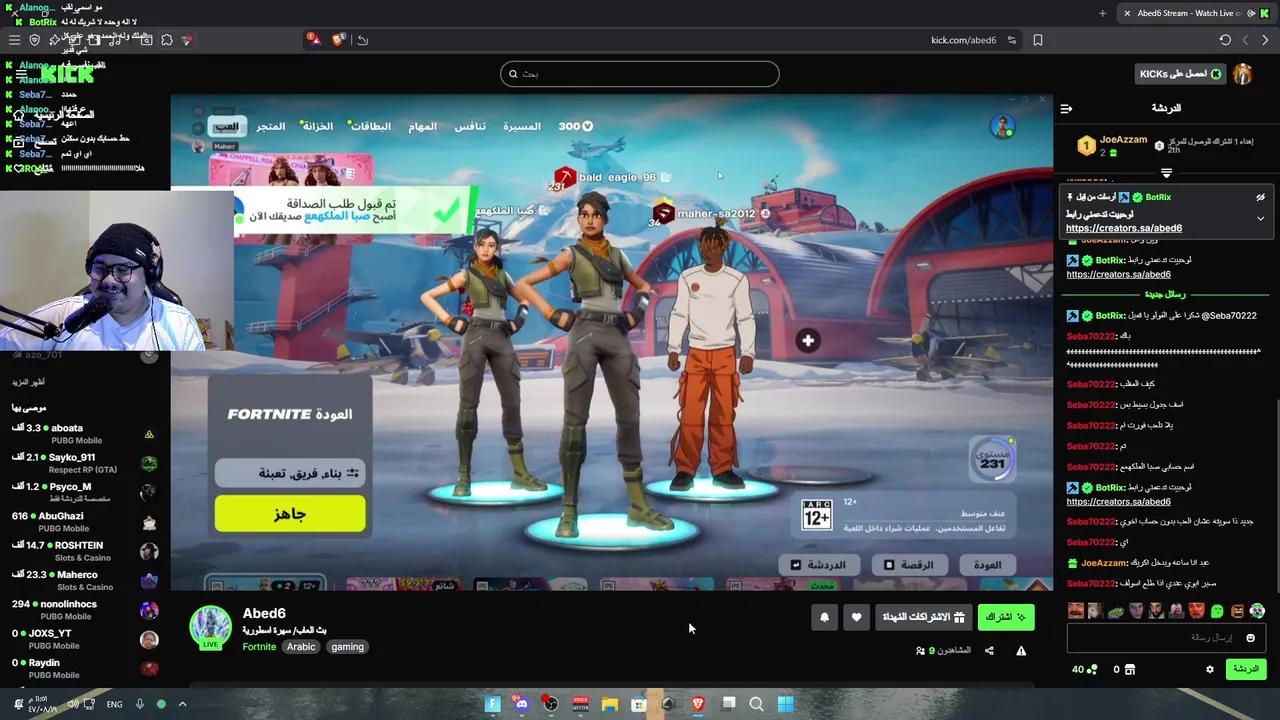
Task: Click the get KICKs button
Action: pos(1180,74)
